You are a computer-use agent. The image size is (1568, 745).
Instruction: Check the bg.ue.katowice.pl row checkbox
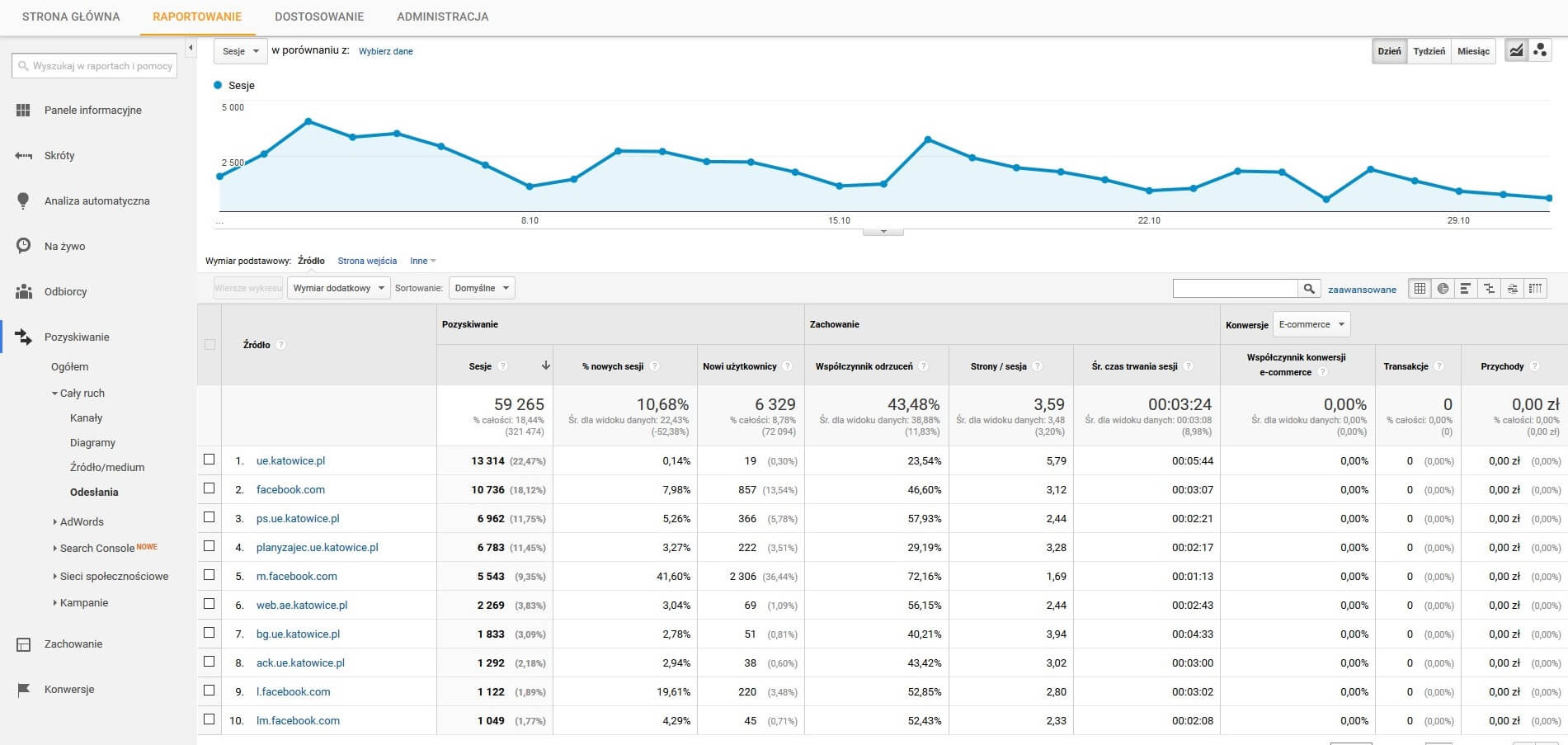210,633
